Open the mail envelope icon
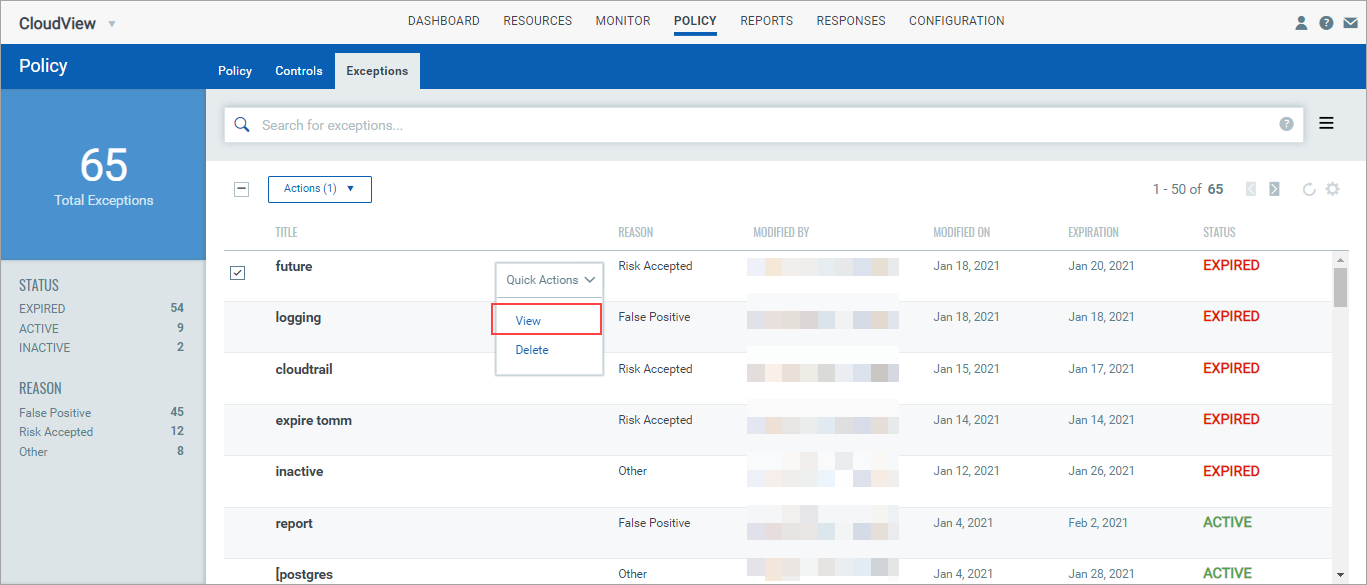 [x=1351, y=23]
